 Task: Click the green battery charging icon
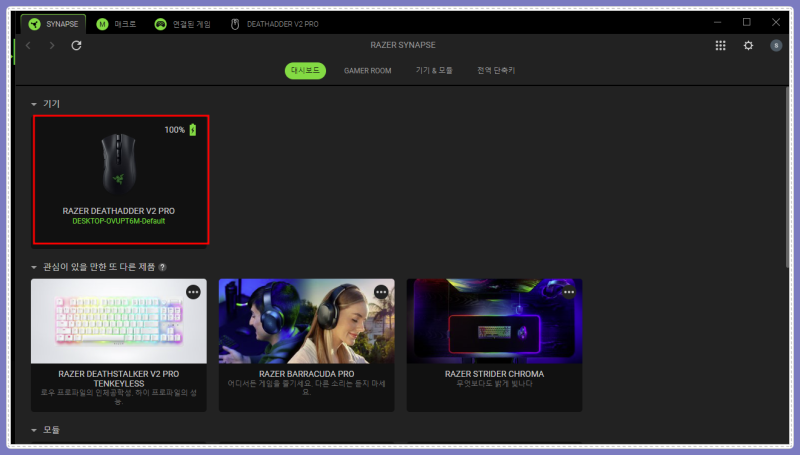(x=193, y=130)
